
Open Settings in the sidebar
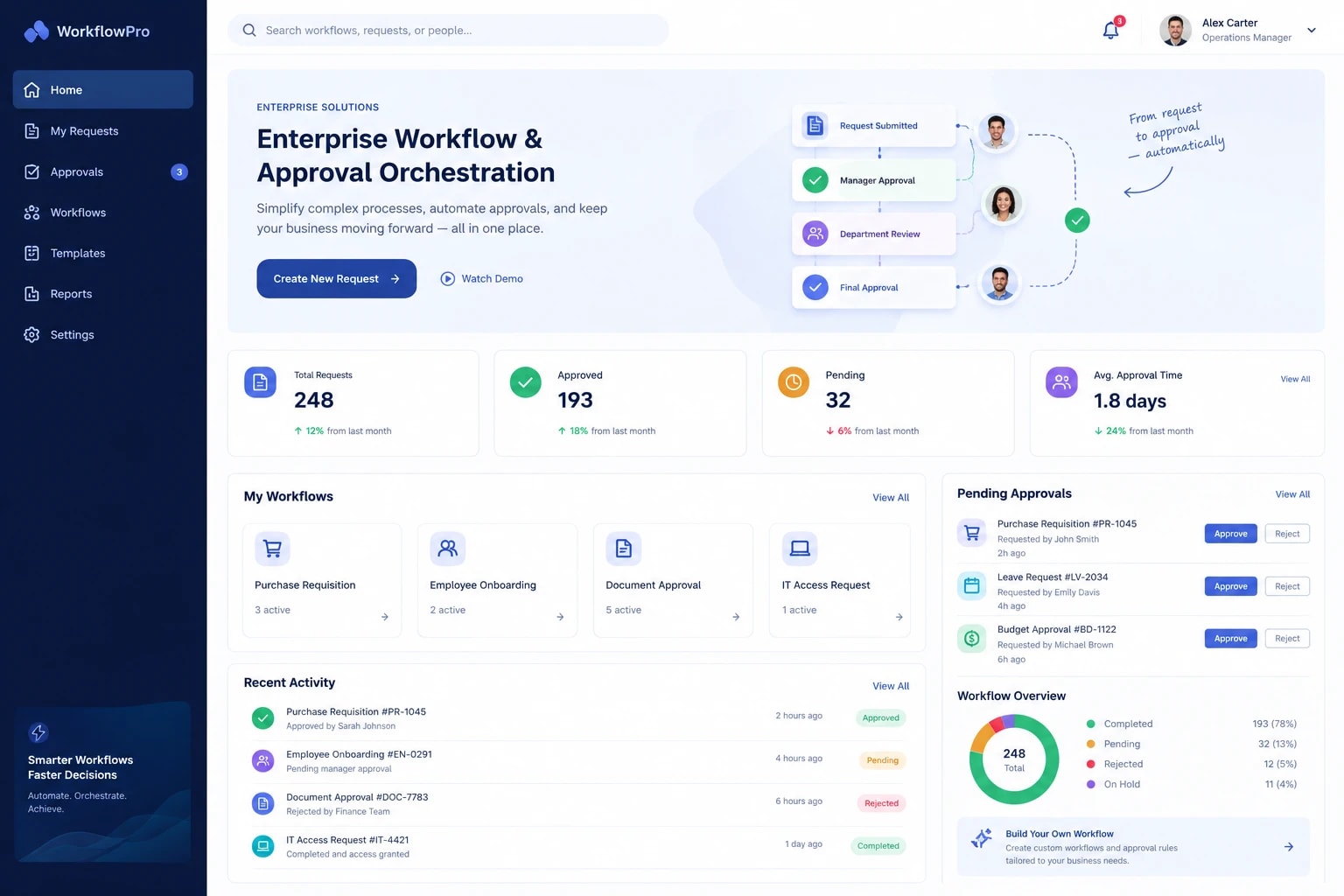click(103, 335)
